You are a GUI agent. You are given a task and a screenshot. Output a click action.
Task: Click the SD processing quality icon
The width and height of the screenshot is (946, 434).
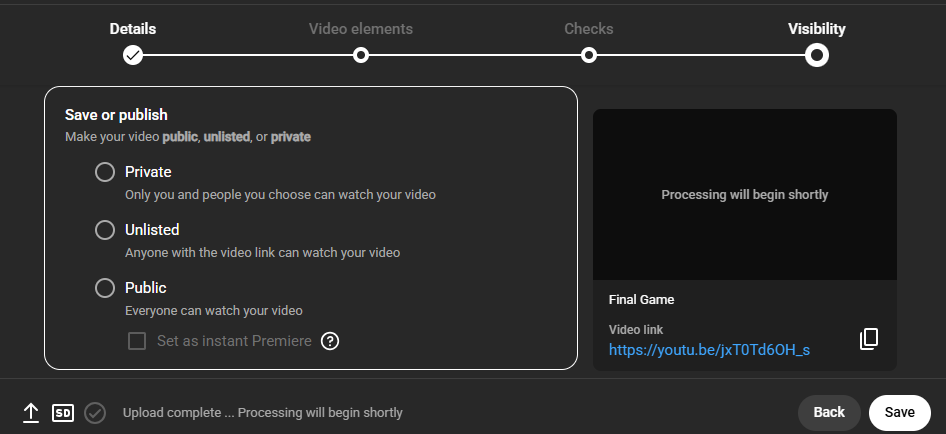tap(63, 412)
